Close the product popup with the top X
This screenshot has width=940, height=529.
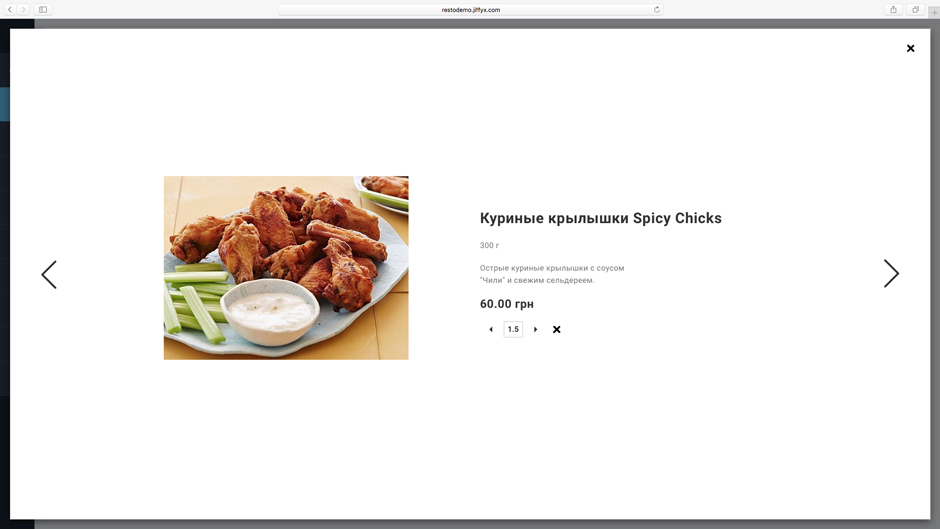click(910, 48)
